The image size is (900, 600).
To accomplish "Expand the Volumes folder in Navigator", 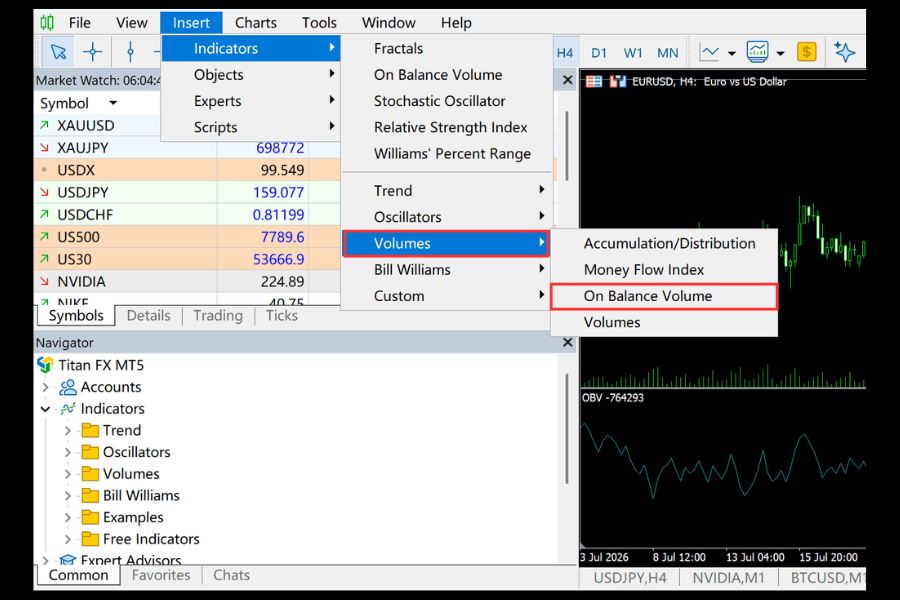I will 68,474.
